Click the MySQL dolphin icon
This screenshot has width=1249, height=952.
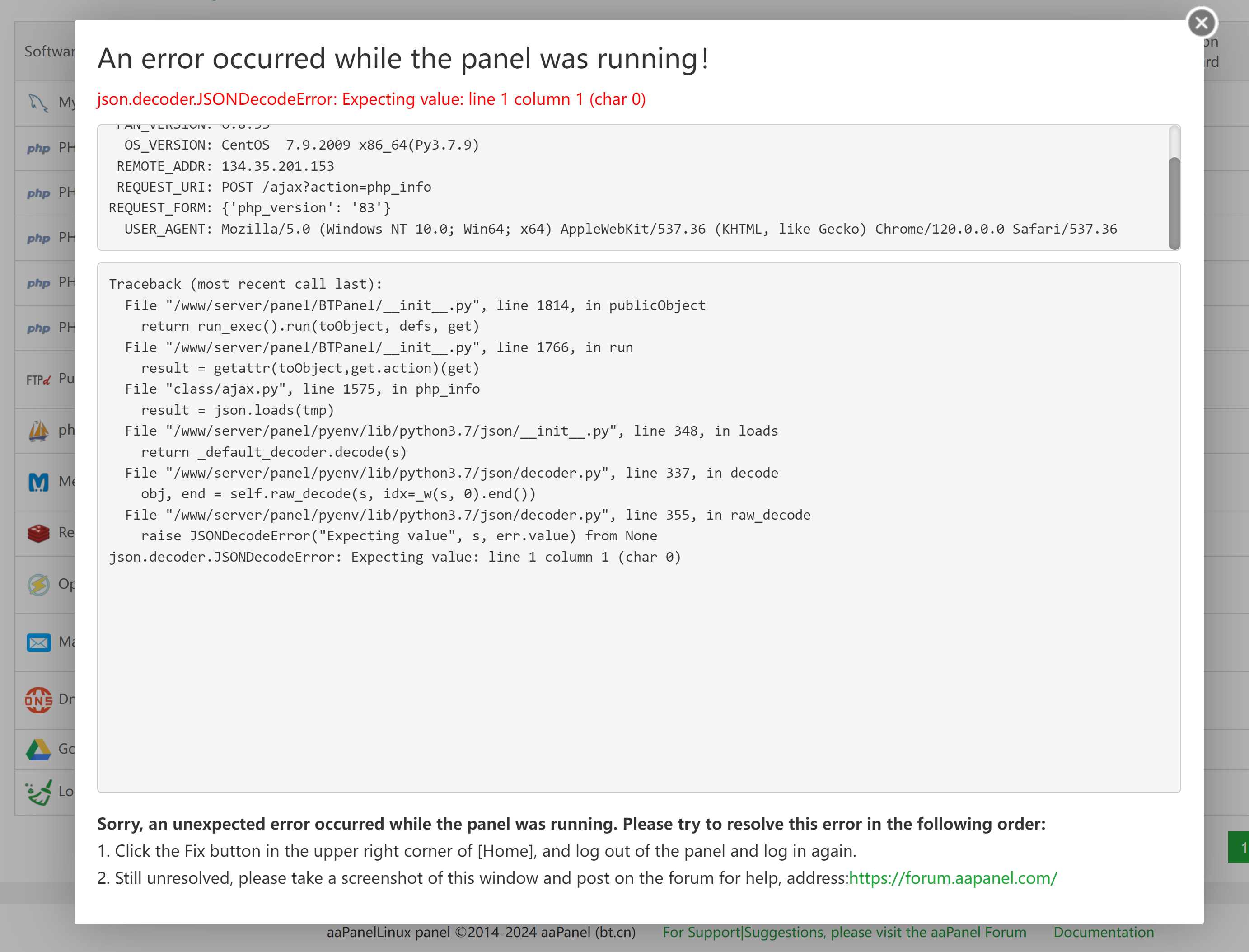pos(38,103)
